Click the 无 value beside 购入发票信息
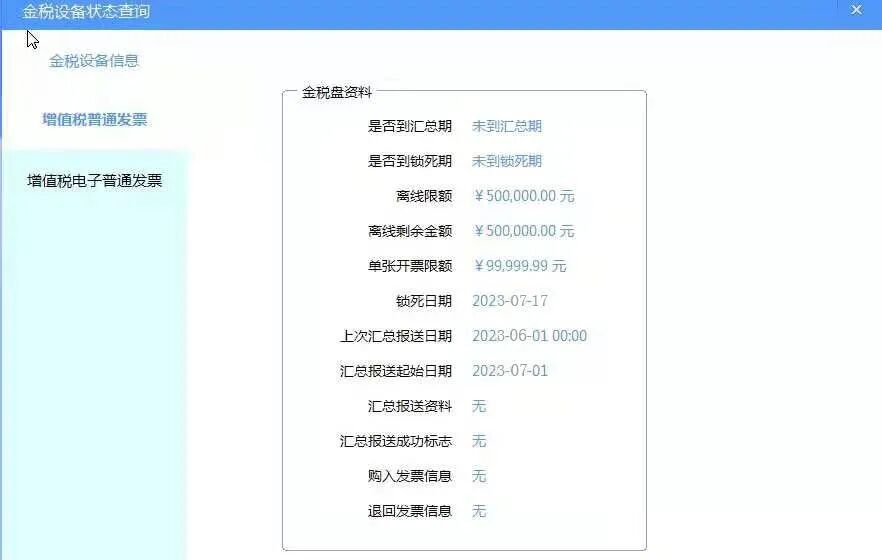This screenshot has width=882, height=560. (x=479, y=476)
